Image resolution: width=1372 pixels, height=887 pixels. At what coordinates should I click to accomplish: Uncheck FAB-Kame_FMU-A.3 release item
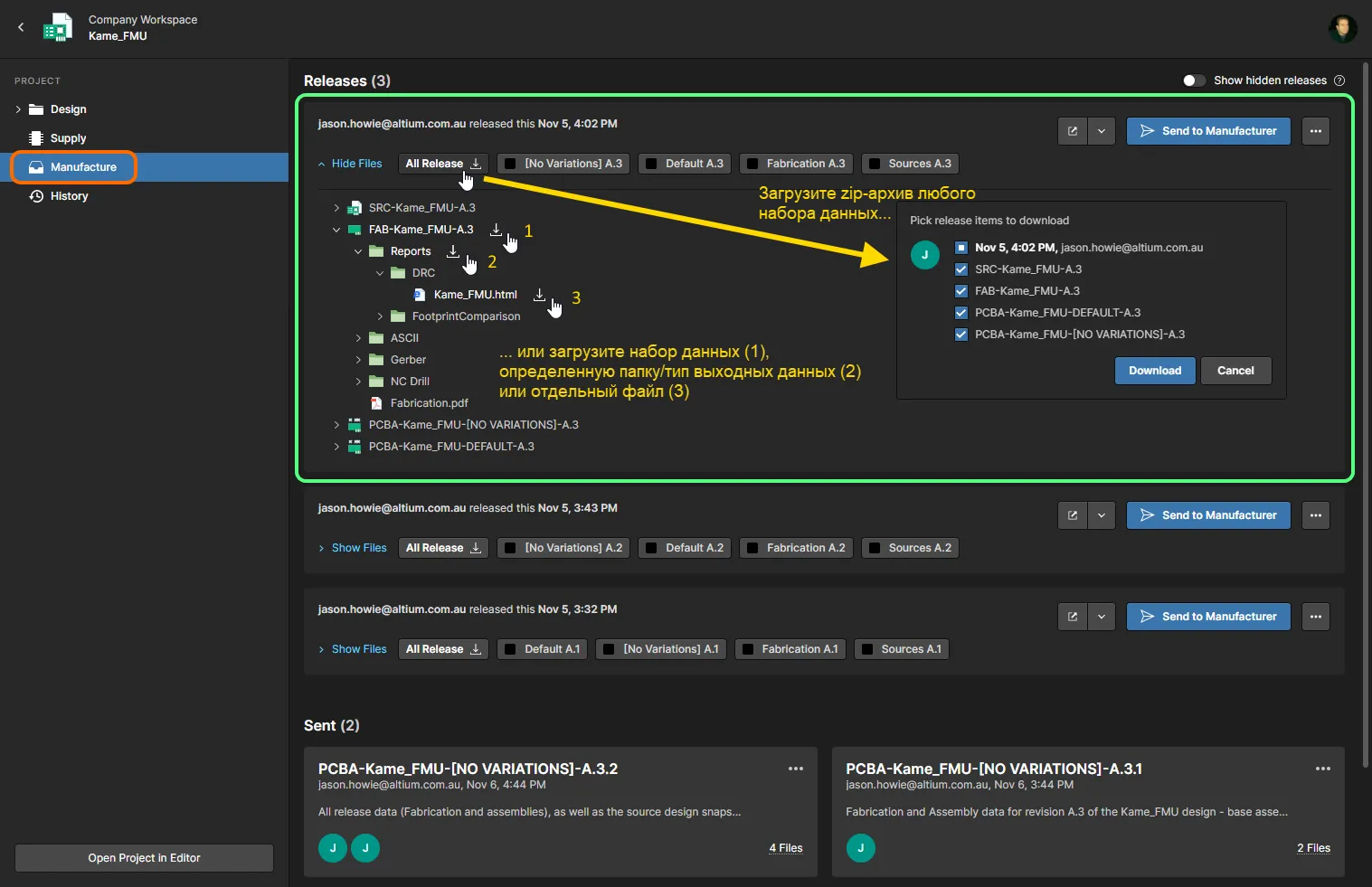pyautogui.click(x=961, y=291)
